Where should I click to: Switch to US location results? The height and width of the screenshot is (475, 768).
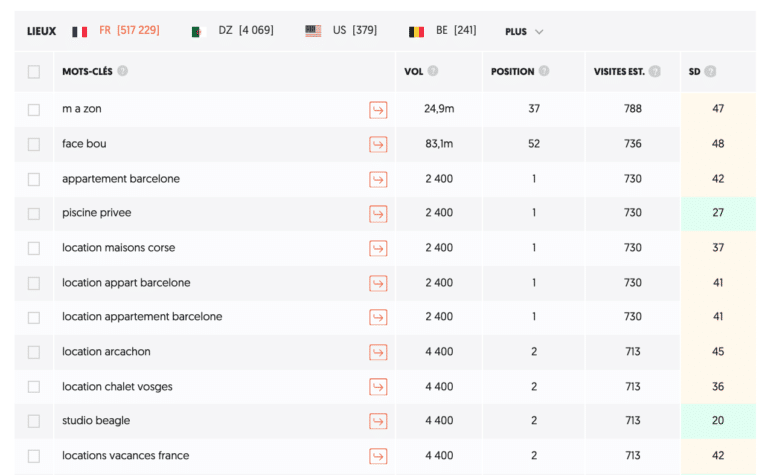click(341, 31)
